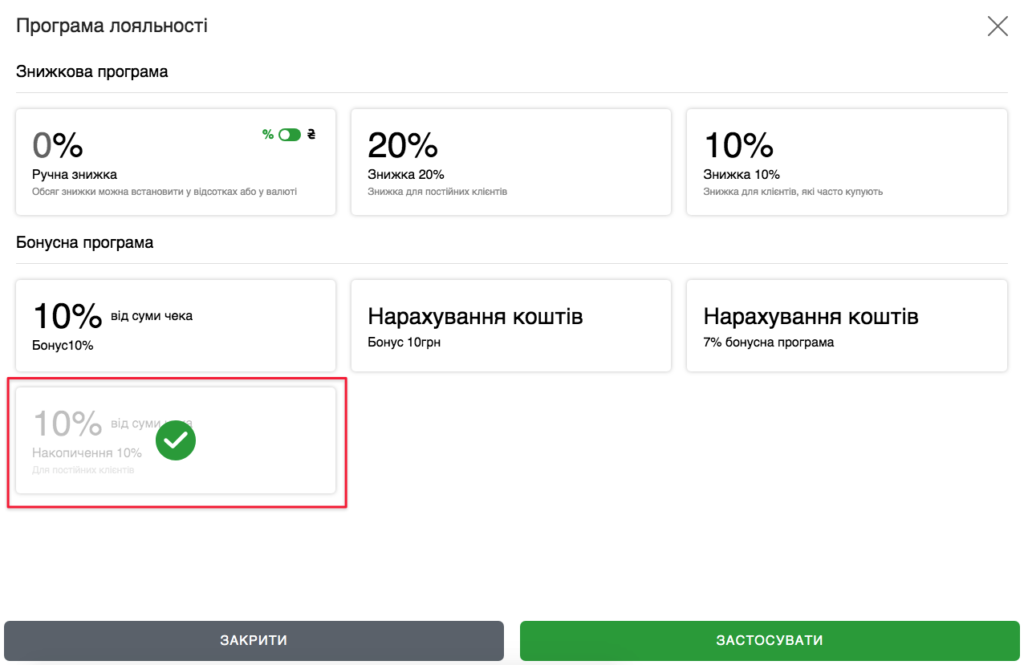Click the large 20% value

[x=403, y=146]
